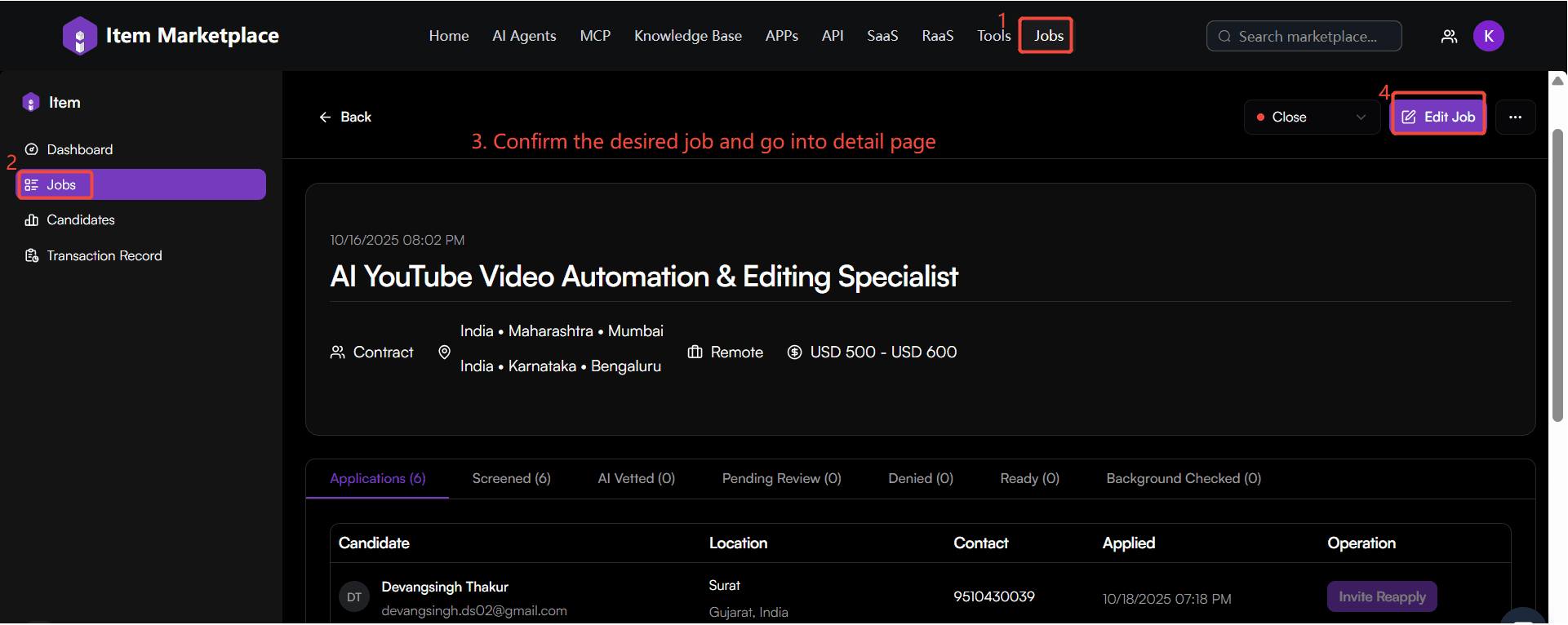Screen dimensions: 1568x625
Task: Click the Search marketplace input field
Action: [1306, 36]
